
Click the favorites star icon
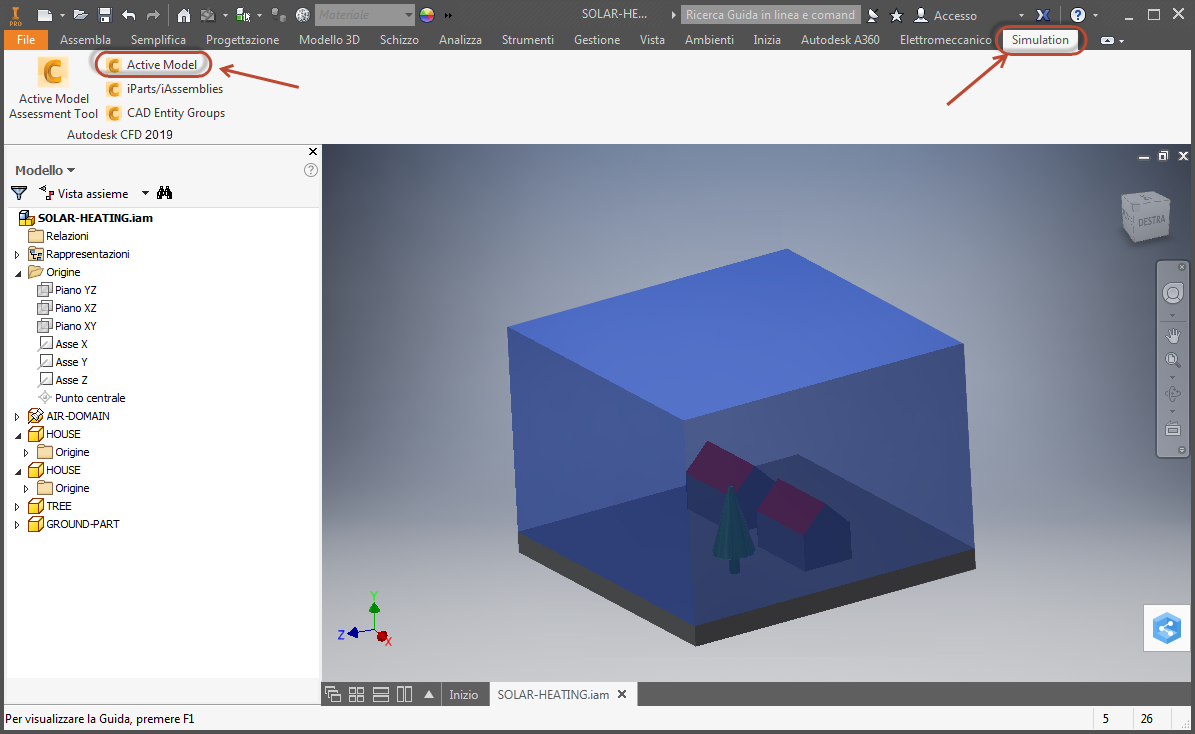(x=896, y=14)
